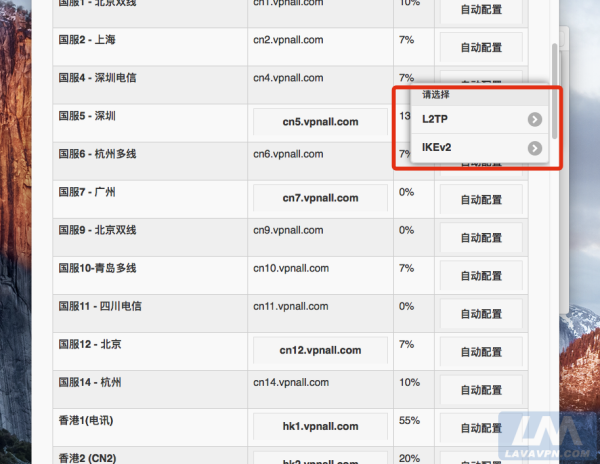
Task: Select the cn10.vpnall.com address text
Action: (291, 268)
